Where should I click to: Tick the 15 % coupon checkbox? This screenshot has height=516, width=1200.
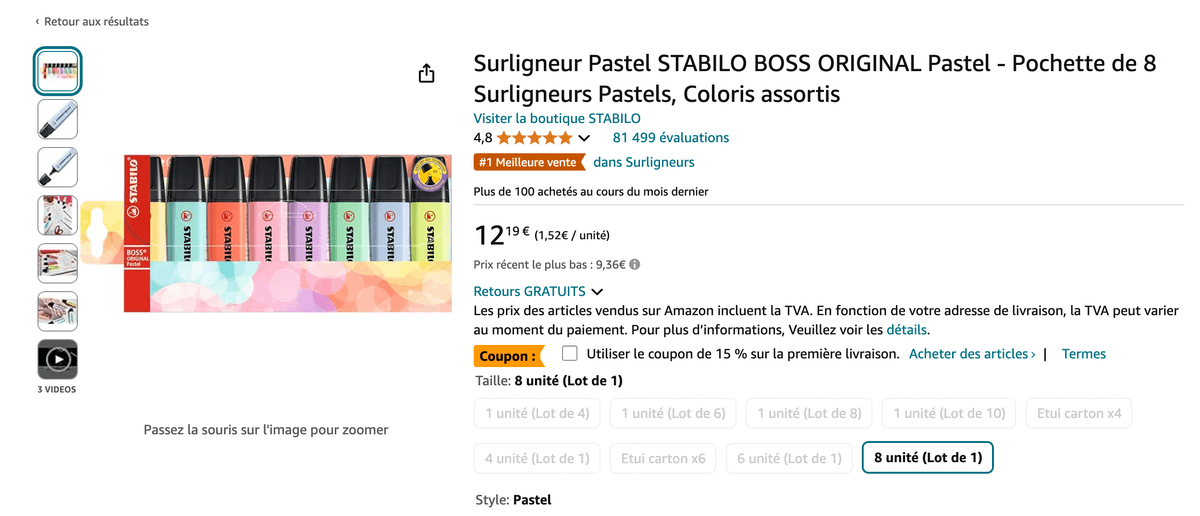[570, 353]
